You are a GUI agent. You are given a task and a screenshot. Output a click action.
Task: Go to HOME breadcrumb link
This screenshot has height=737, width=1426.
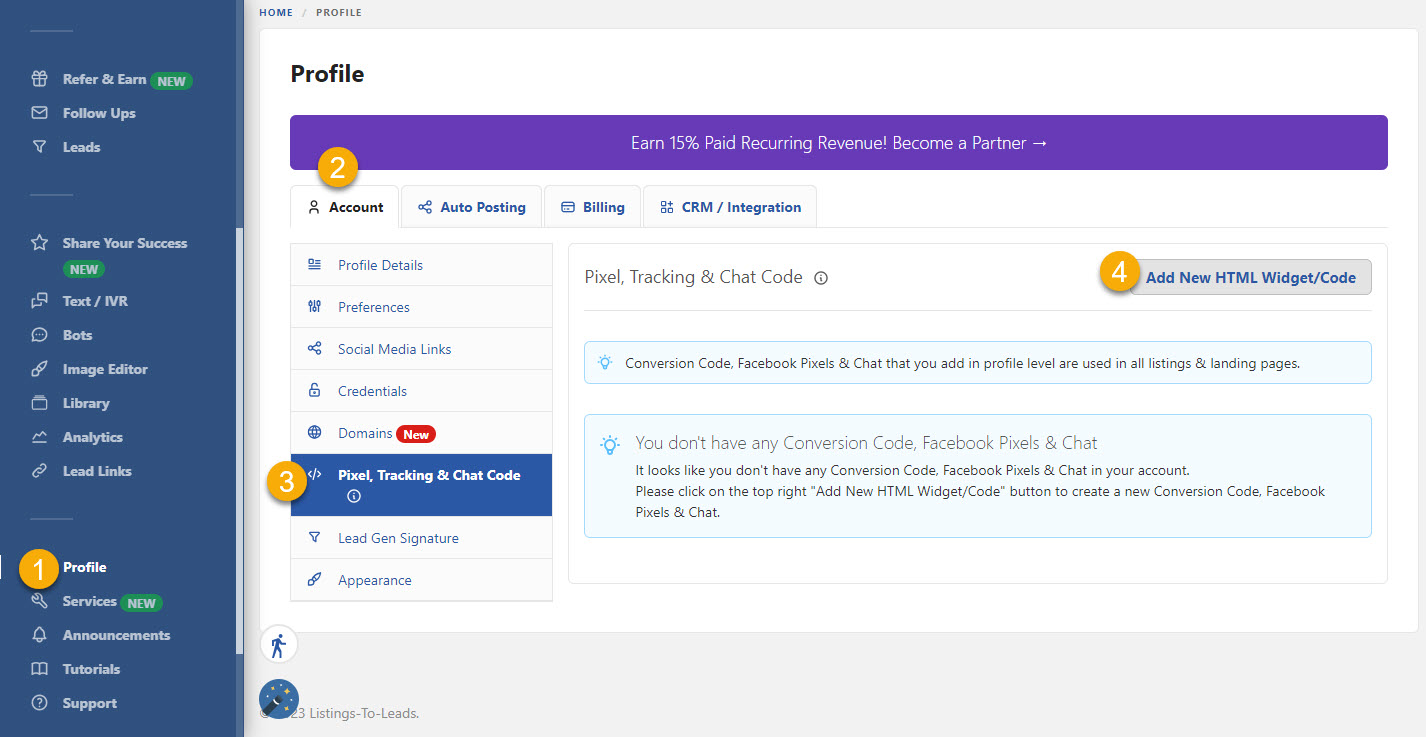coord(276,12)
